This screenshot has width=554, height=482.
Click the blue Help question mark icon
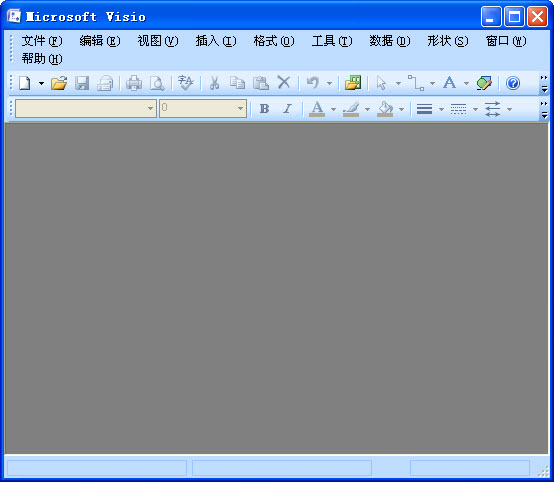(x=513, y=83)
